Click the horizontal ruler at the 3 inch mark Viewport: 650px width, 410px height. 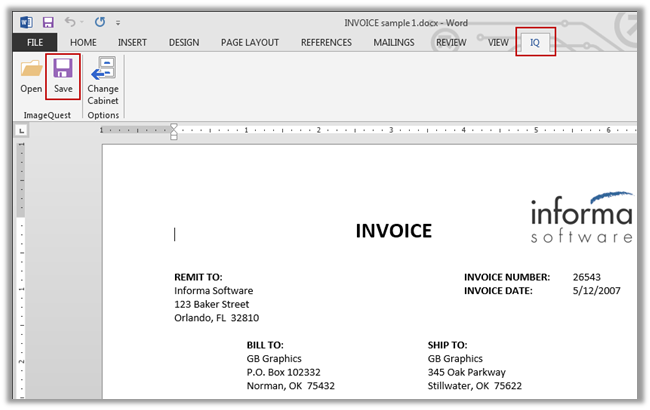click(391, 130)
